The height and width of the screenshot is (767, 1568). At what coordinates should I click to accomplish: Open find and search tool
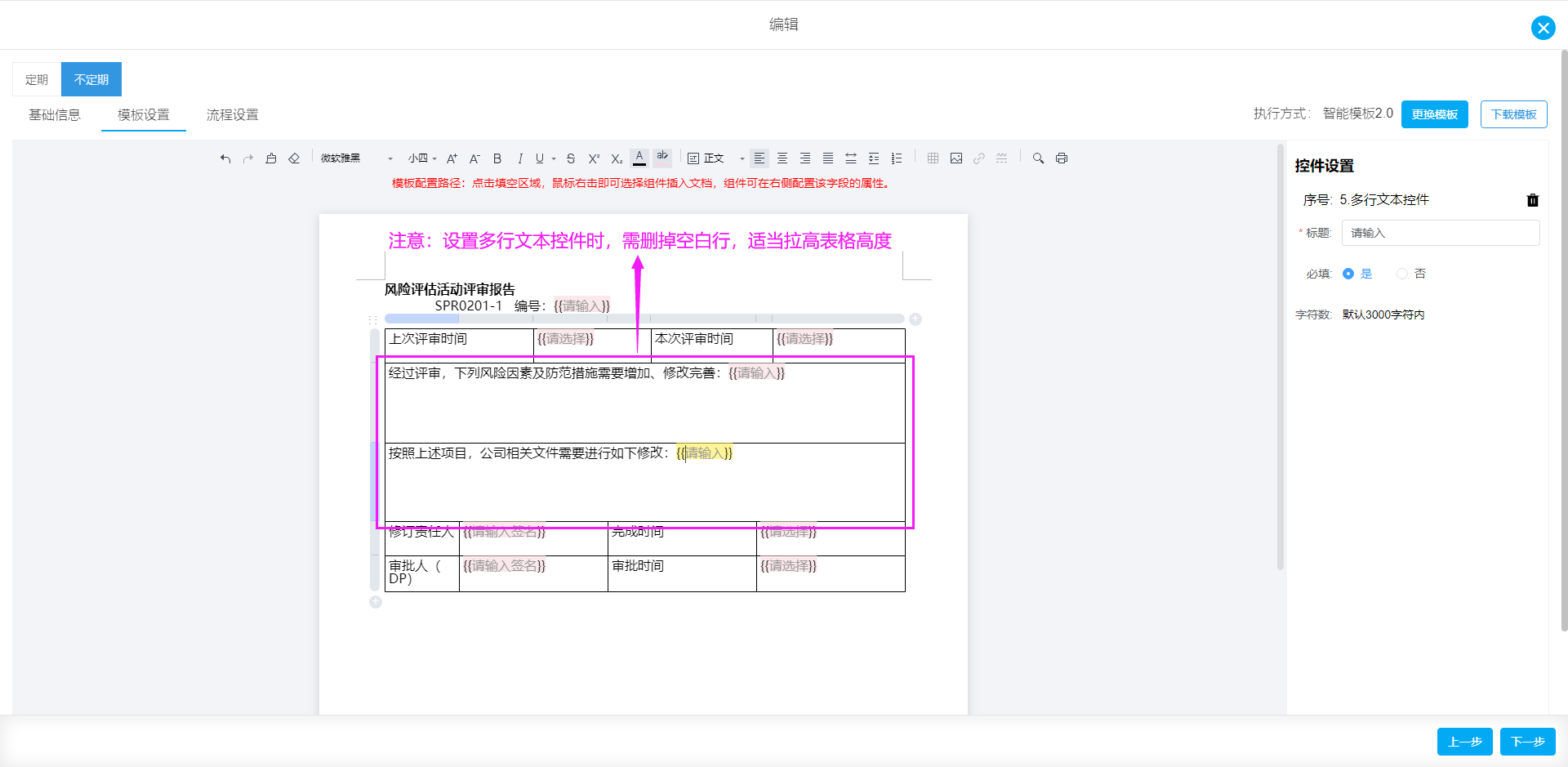pos(1039,158)
